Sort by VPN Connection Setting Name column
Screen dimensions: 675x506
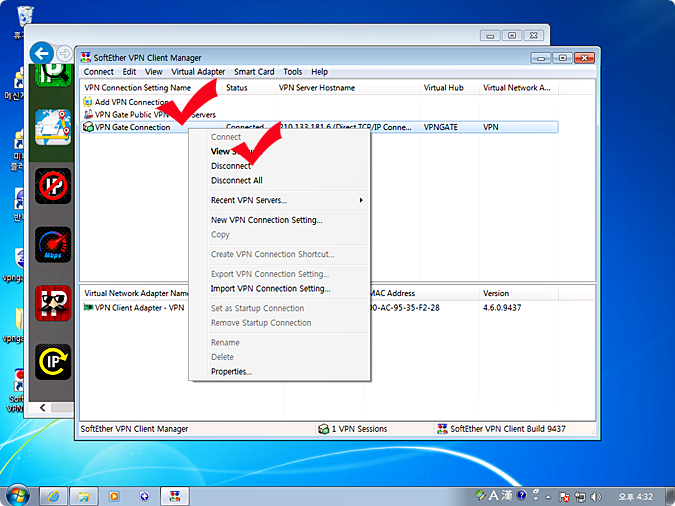tap(151, 88)
